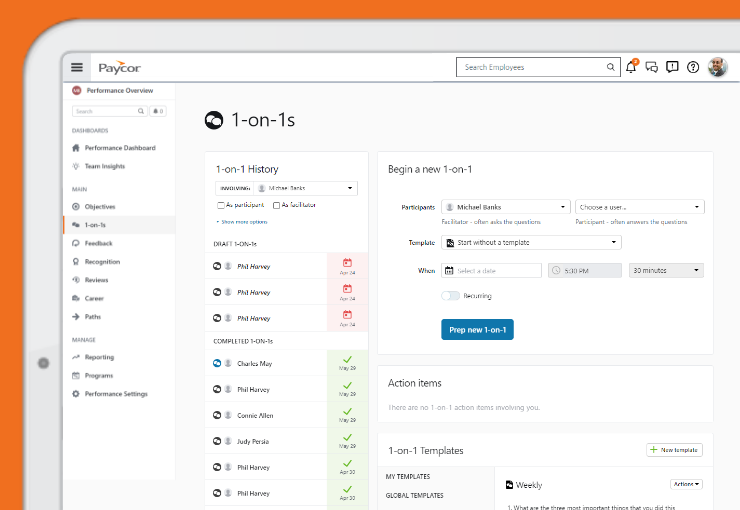Focus the Search Employees field
Viewport: 740px width, 510px height.
538,67
